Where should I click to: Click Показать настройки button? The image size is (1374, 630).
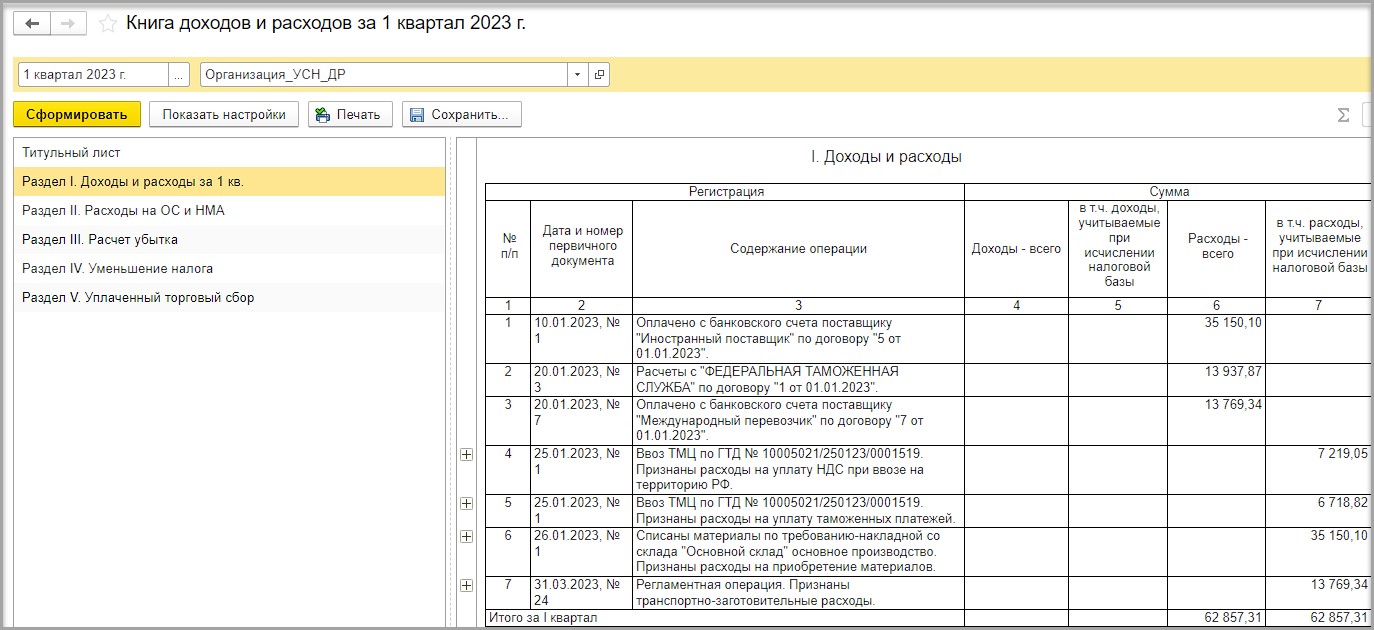pyautogui.click(x=224, y=115)
